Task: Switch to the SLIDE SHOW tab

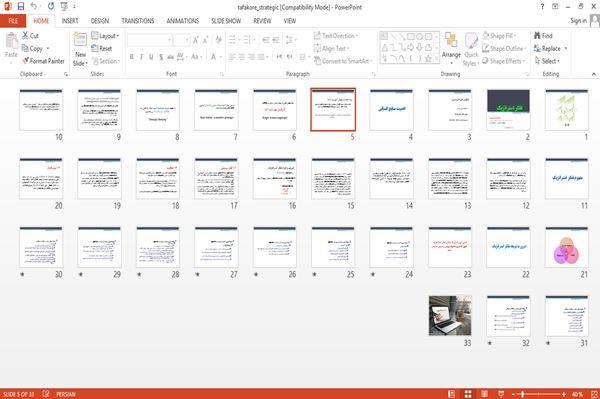Action: (226, 21)
